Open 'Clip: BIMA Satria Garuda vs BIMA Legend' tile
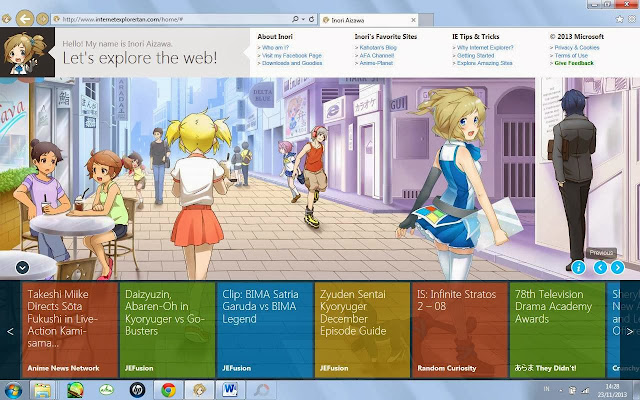The width and height of the screenshot is (640, 400). tap(264, 330)
